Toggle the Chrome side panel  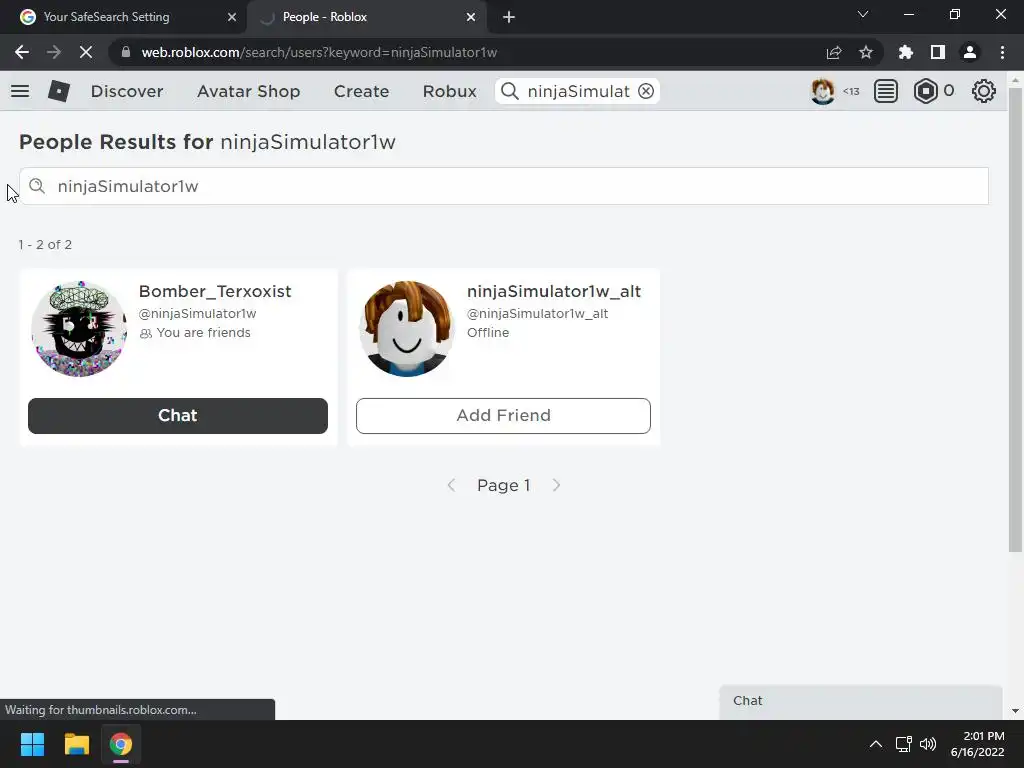[938, 52]
